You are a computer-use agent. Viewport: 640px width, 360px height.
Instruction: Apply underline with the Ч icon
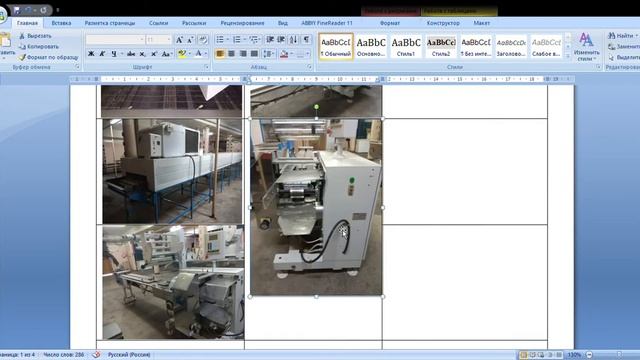[x=113, y=53]
